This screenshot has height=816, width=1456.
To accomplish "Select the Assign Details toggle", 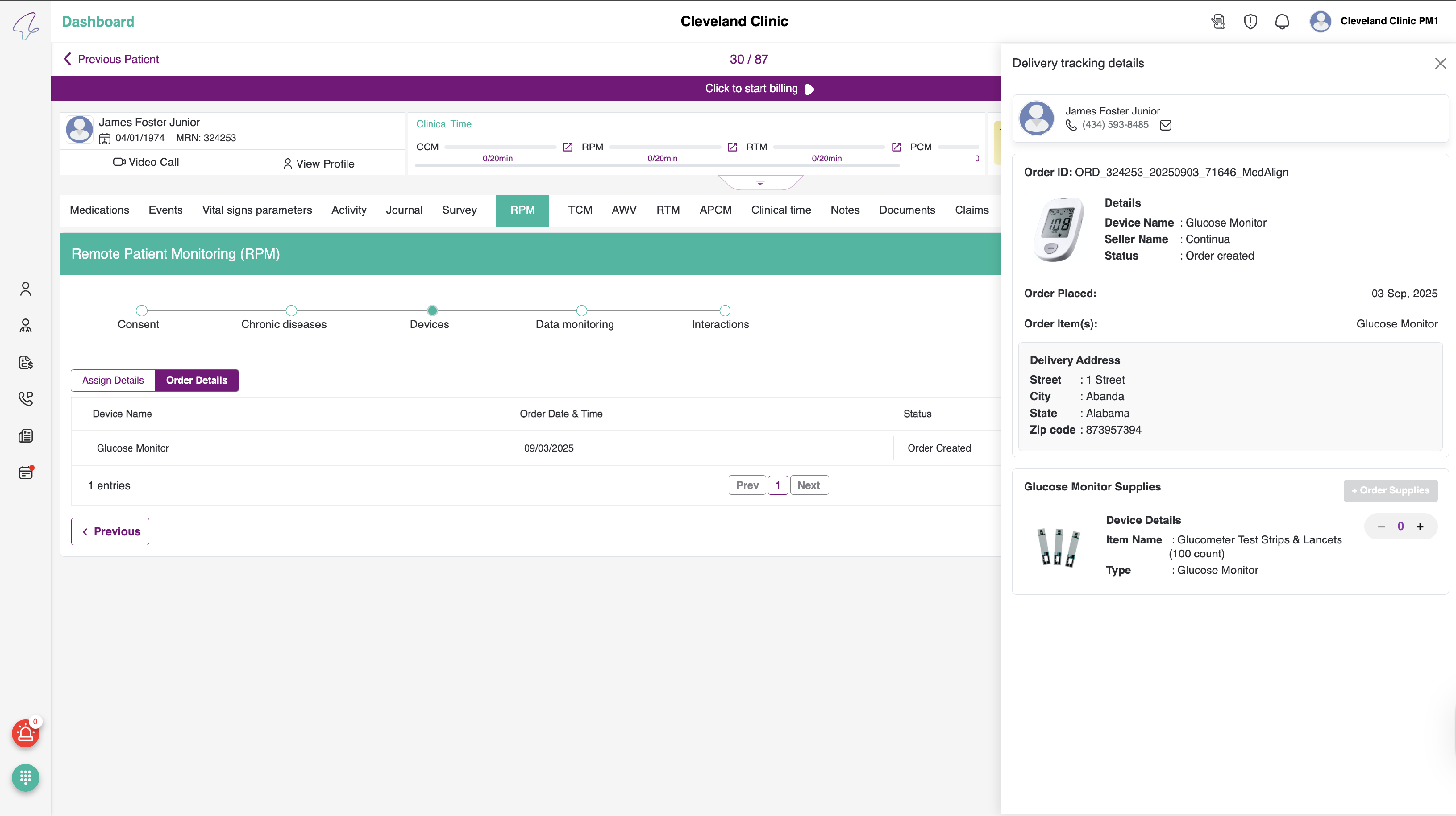I will (x=113, y=380).
